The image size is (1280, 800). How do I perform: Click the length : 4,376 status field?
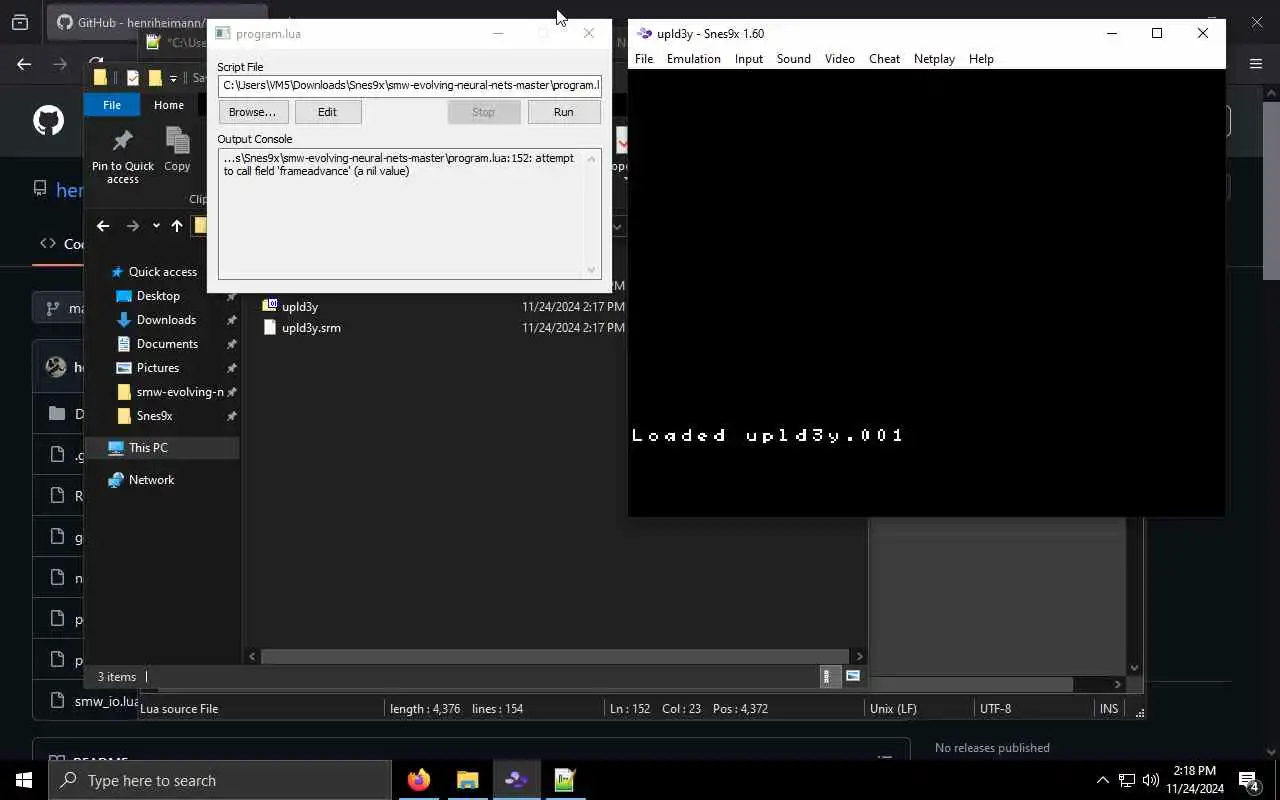[425, 709]
